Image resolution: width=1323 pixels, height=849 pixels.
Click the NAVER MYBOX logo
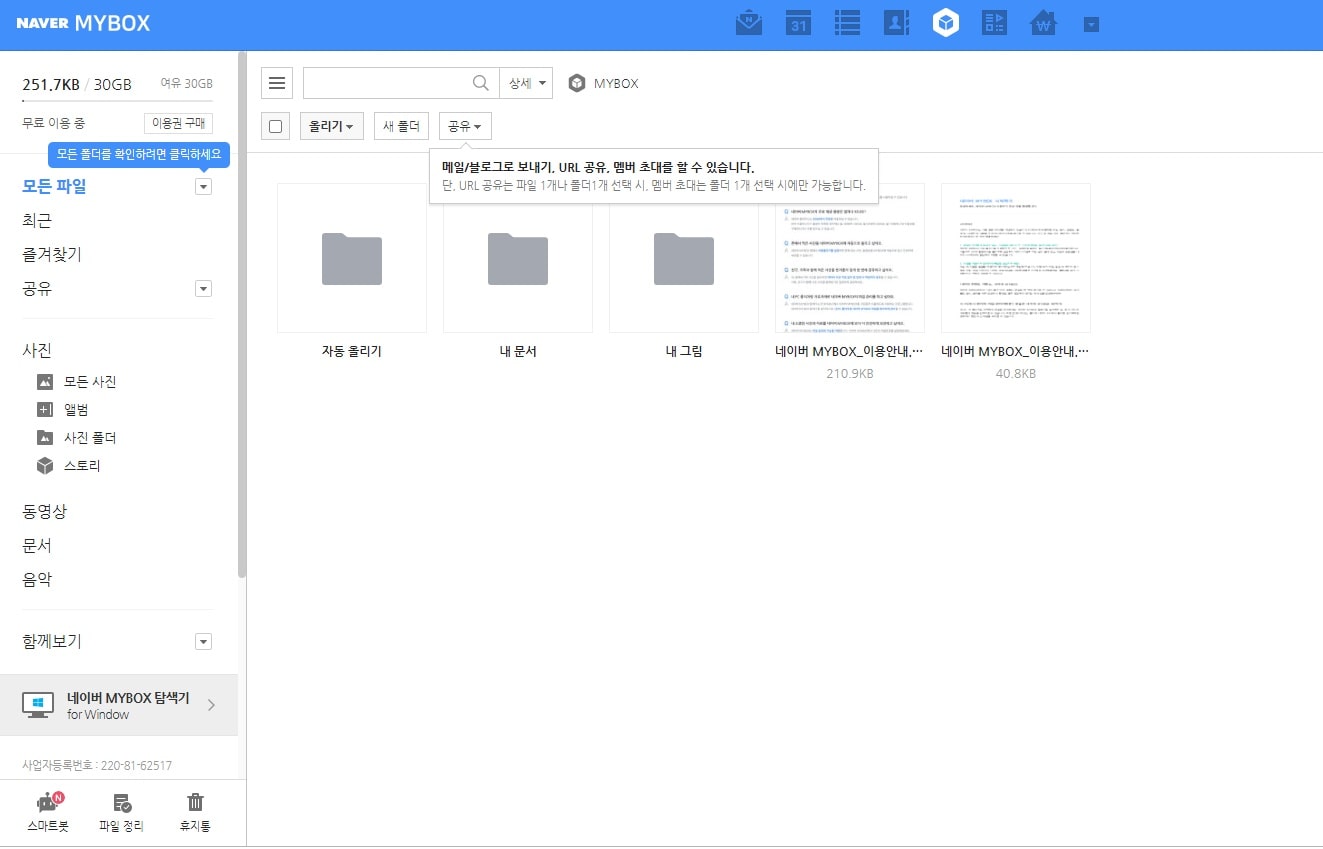[83, 23]
